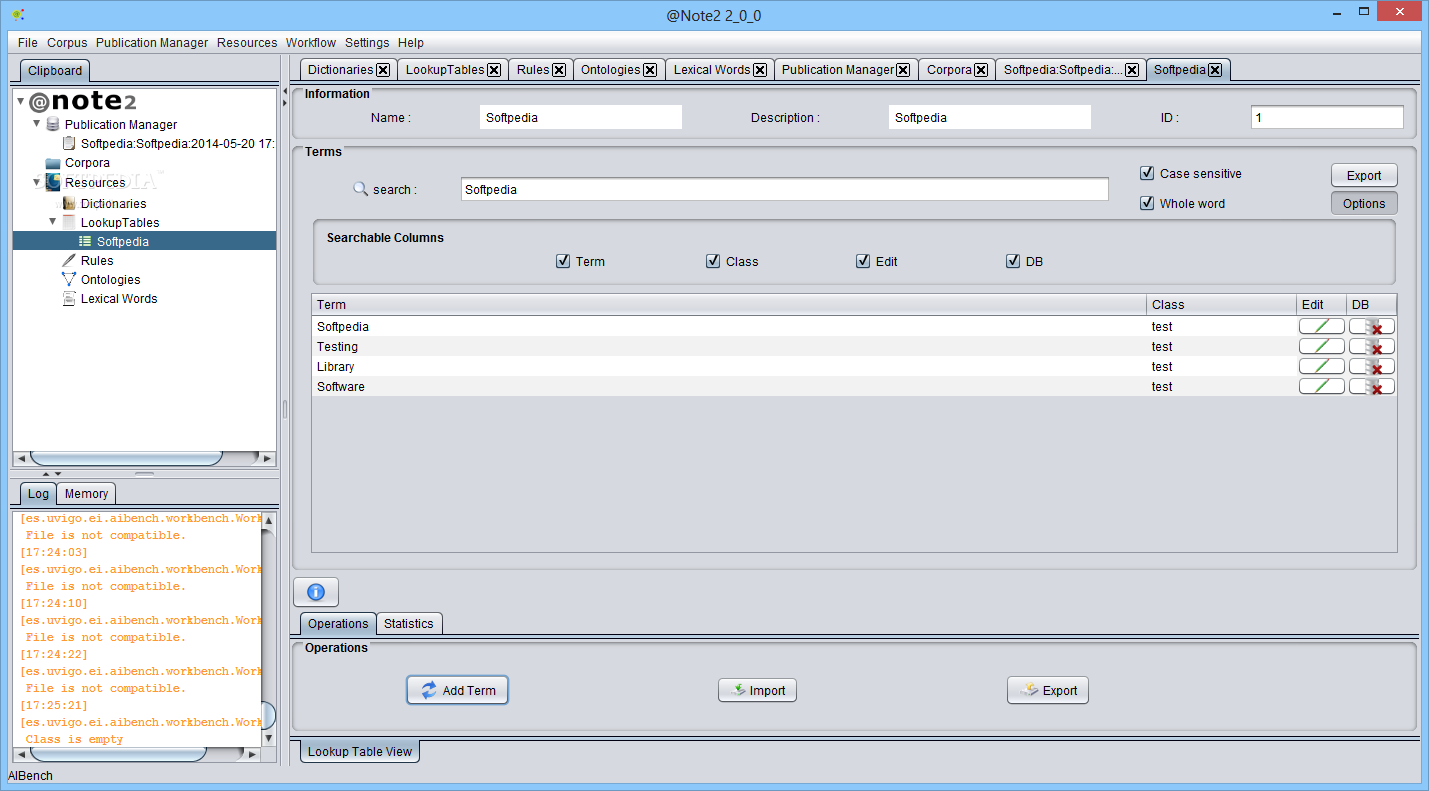This screenshot has height=791, width=1429.
Task: Click the Options button
Action: click(x=1364, y=203)
